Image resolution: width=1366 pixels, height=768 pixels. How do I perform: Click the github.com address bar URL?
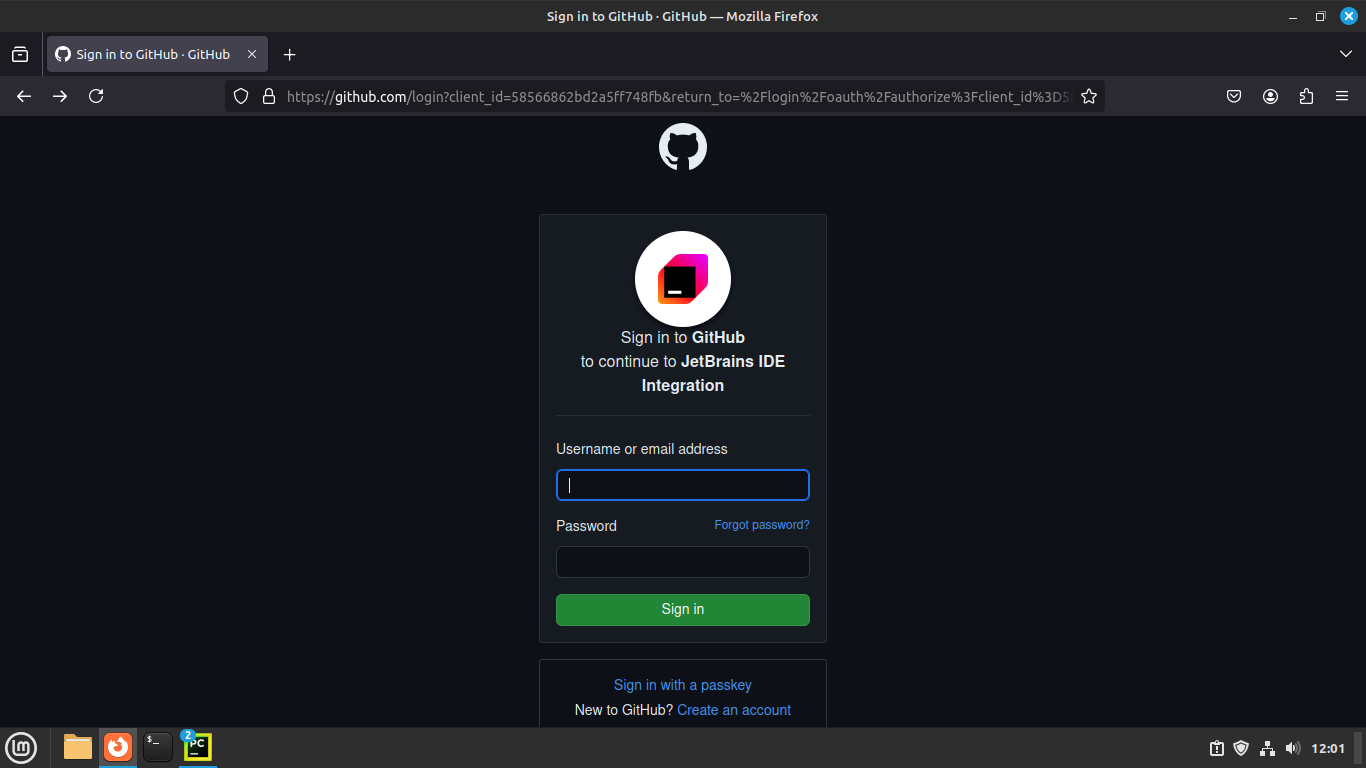678,96
